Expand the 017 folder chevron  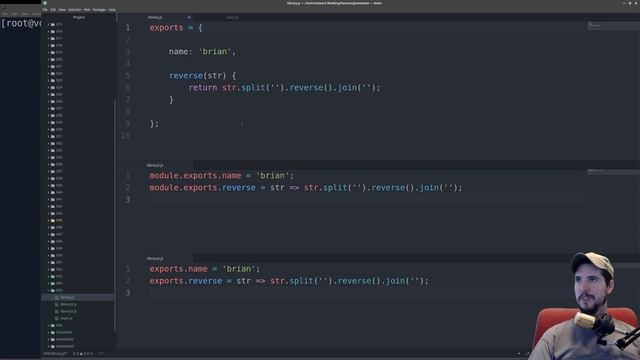coord(49,38)
